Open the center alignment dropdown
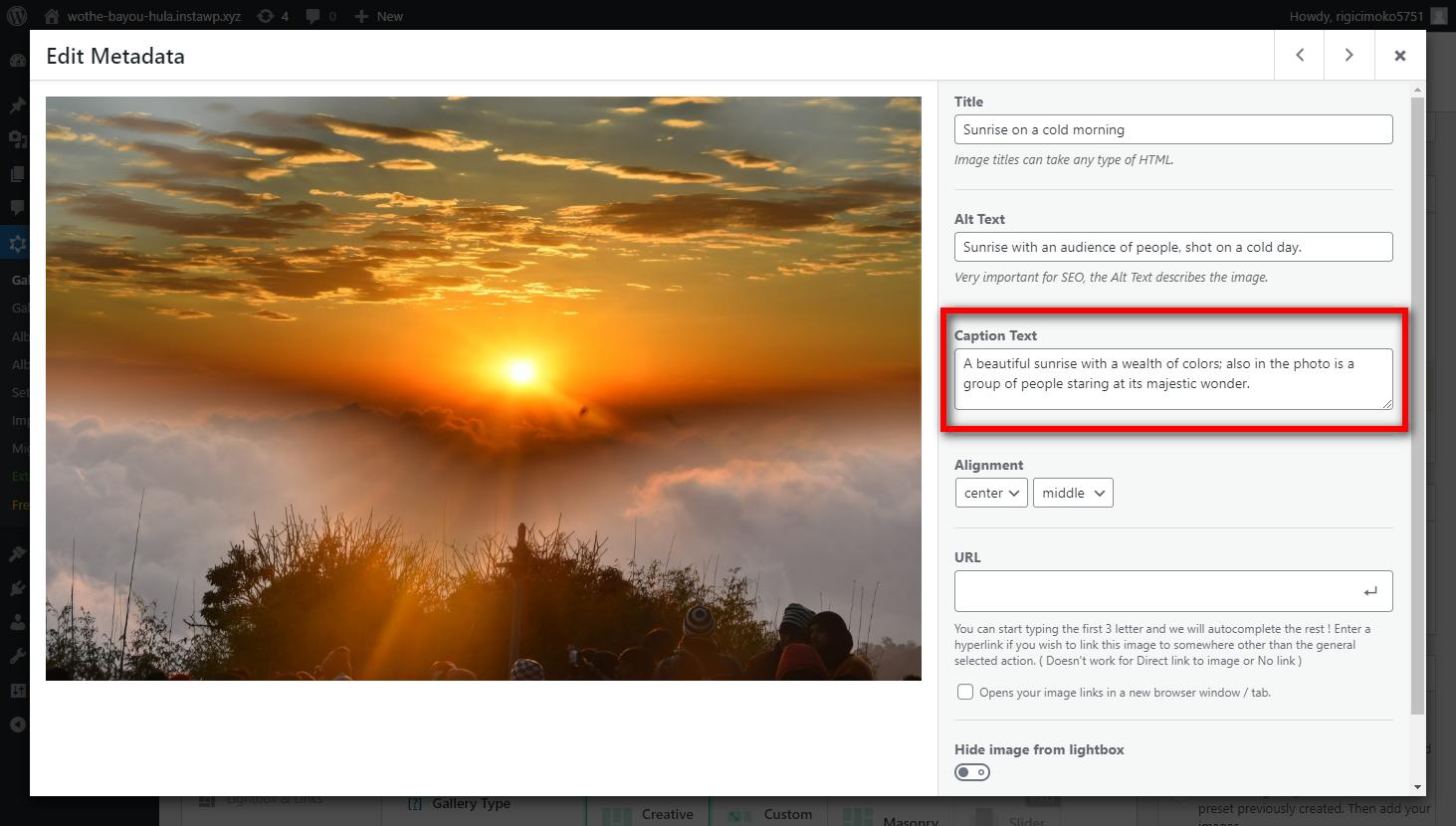1456x826 pixels. [x=990, y=492]
